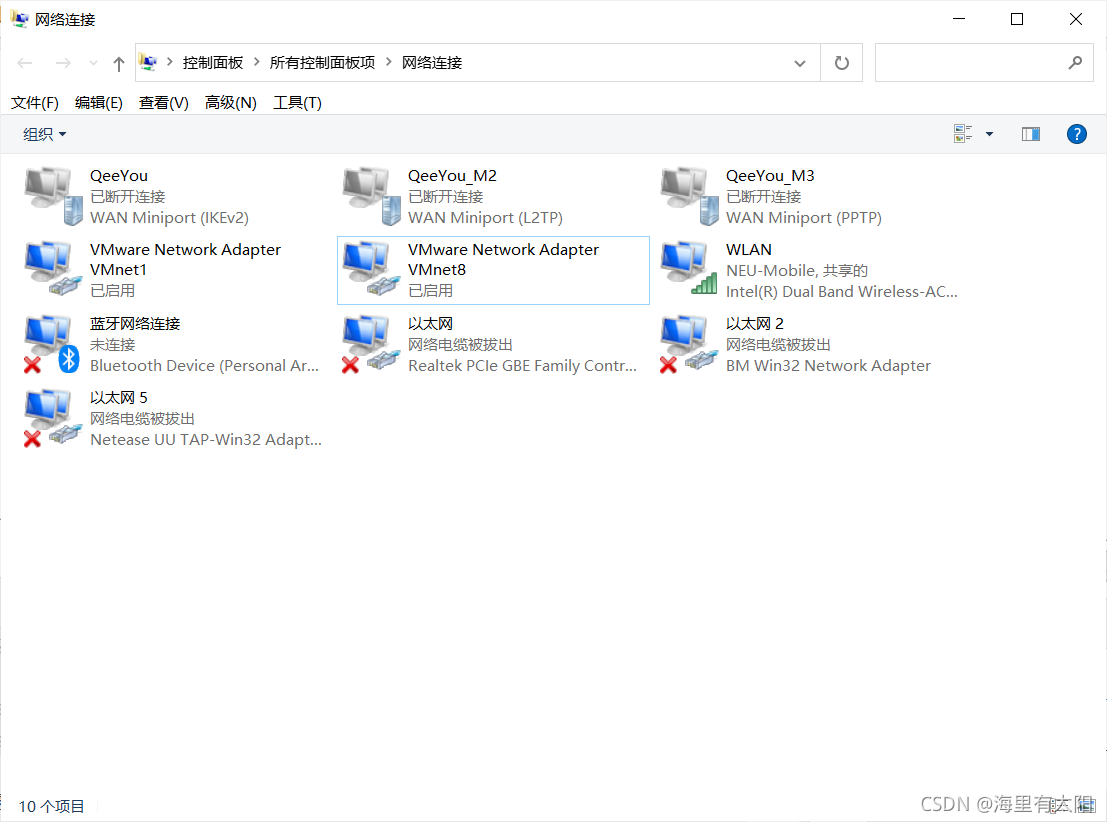This screenshot has width=1107, height=822.
Task: Open the 工具(T) menu
Action: (x=297, y=103)
